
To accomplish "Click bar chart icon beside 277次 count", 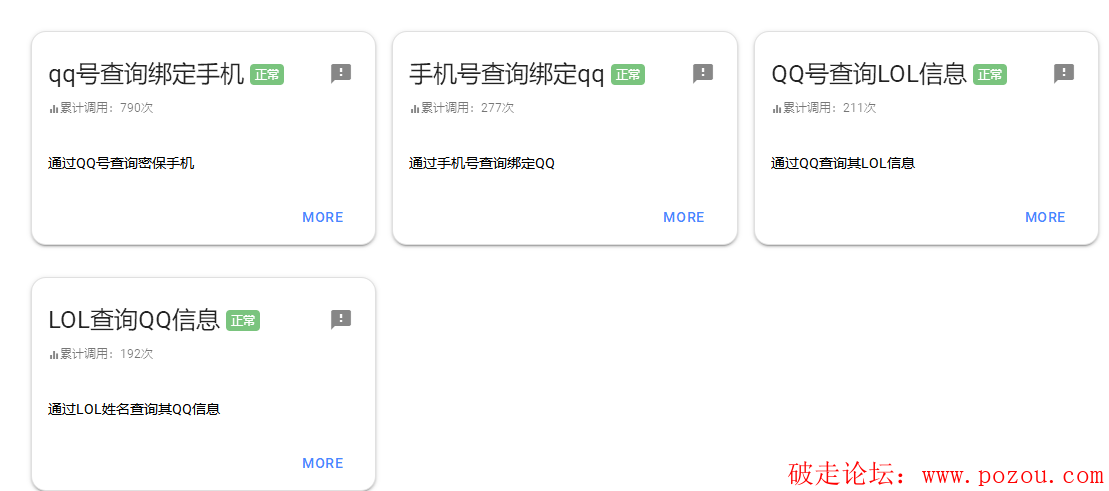I will (414, 109).
